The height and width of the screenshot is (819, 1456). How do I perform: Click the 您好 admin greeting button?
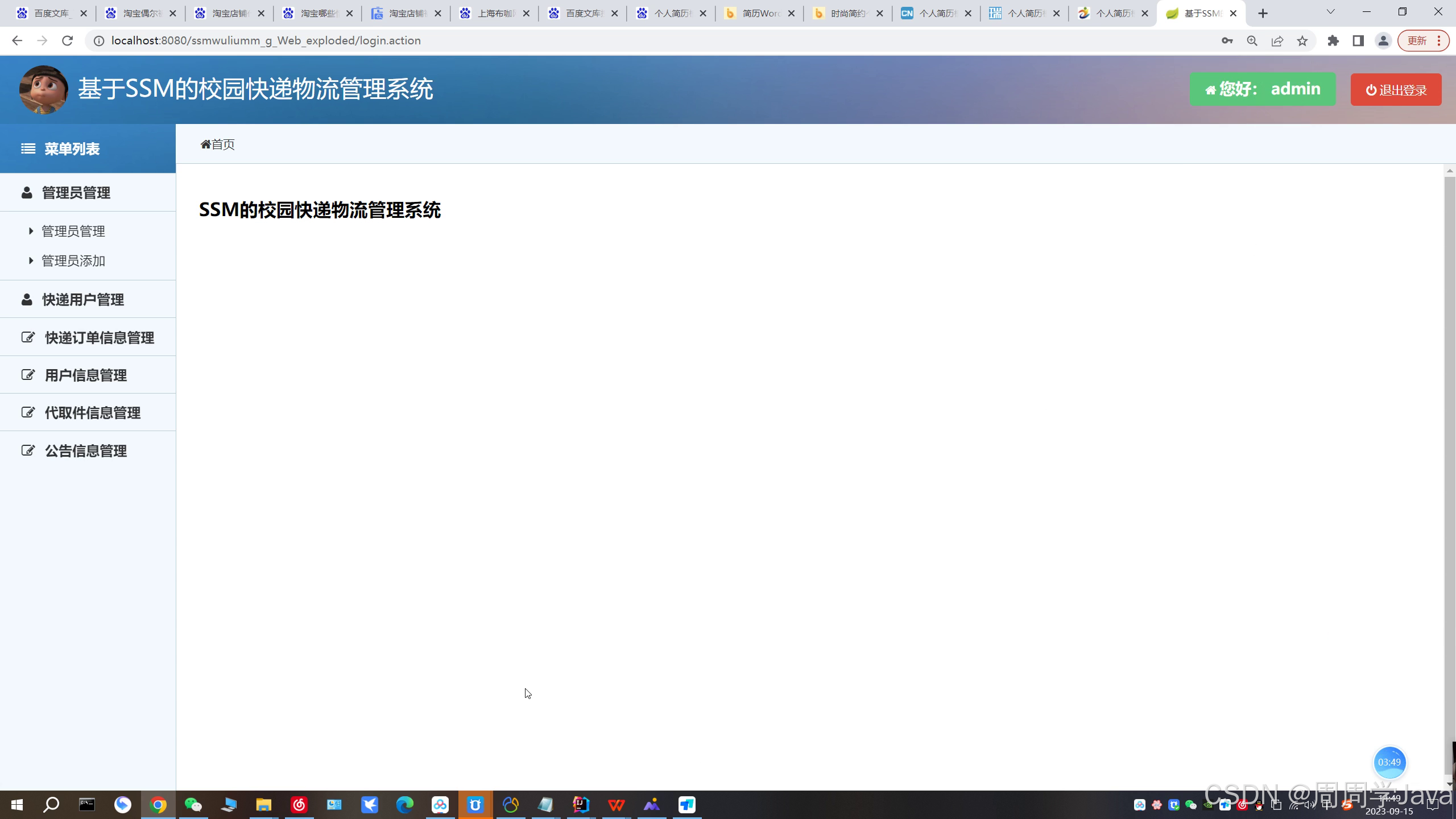click(x=1262, y=89)
